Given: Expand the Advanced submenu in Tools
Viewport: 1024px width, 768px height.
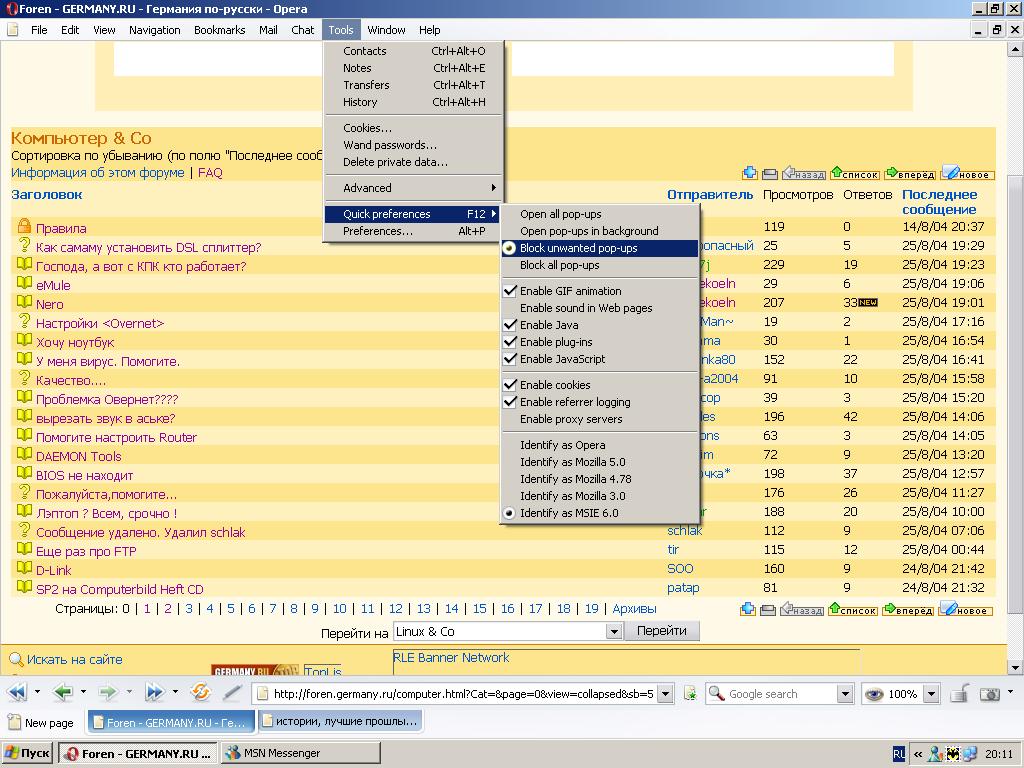Looking at the screenshot, I should coord(413,188).
